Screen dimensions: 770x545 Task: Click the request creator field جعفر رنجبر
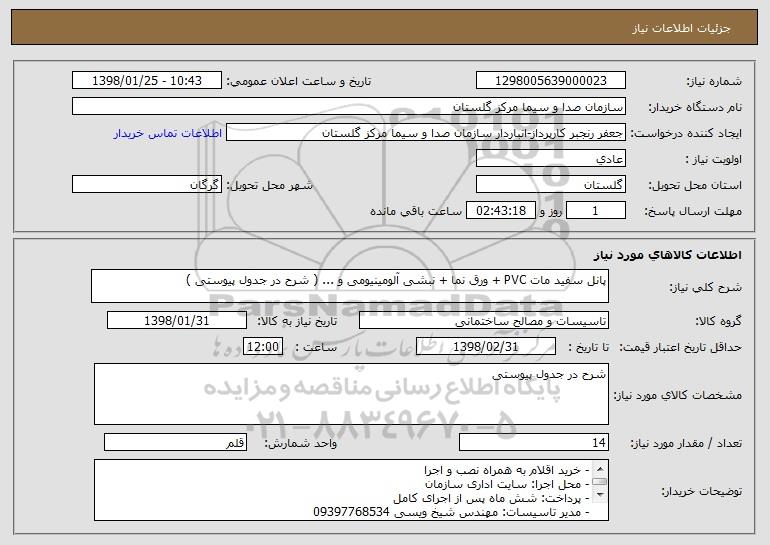[x=426, y=133]
